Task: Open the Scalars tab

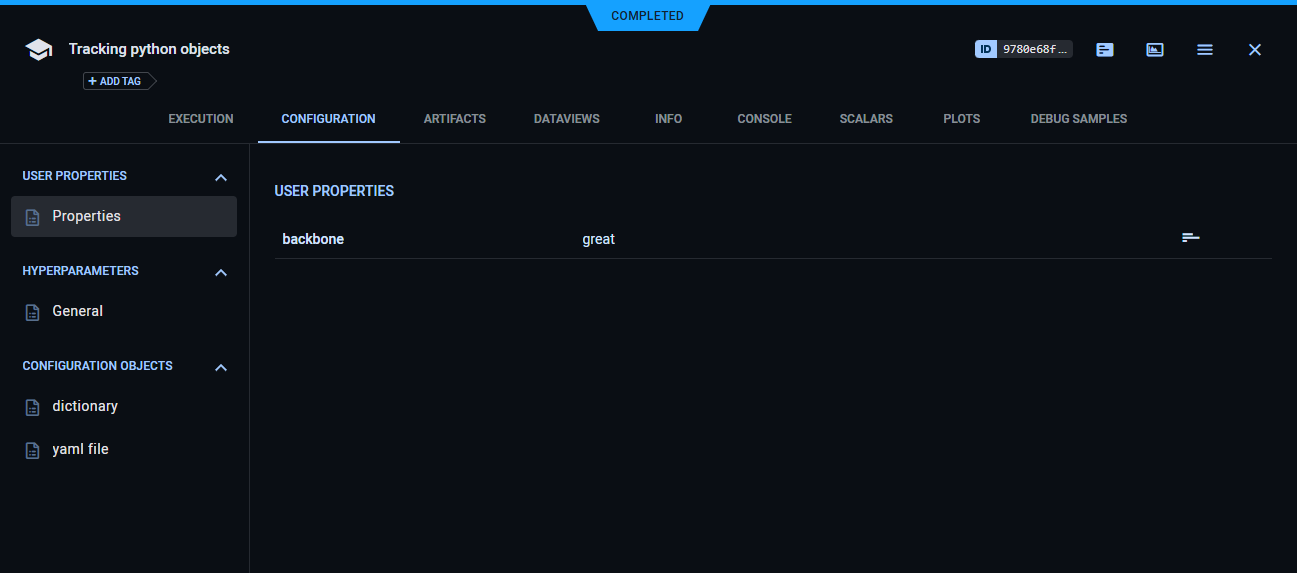Action: (x=866, y=119)
